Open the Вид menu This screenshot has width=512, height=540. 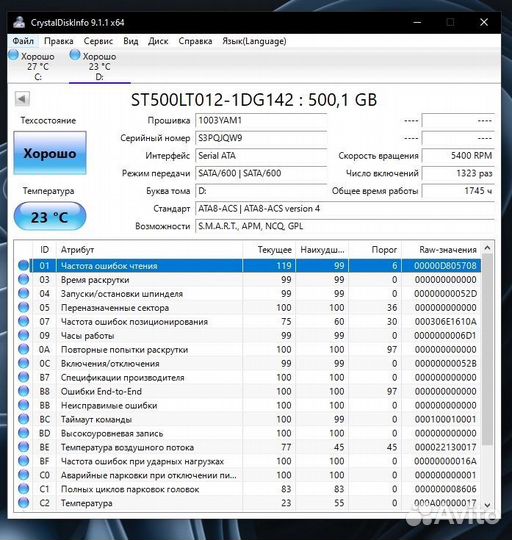pos(131,41)
